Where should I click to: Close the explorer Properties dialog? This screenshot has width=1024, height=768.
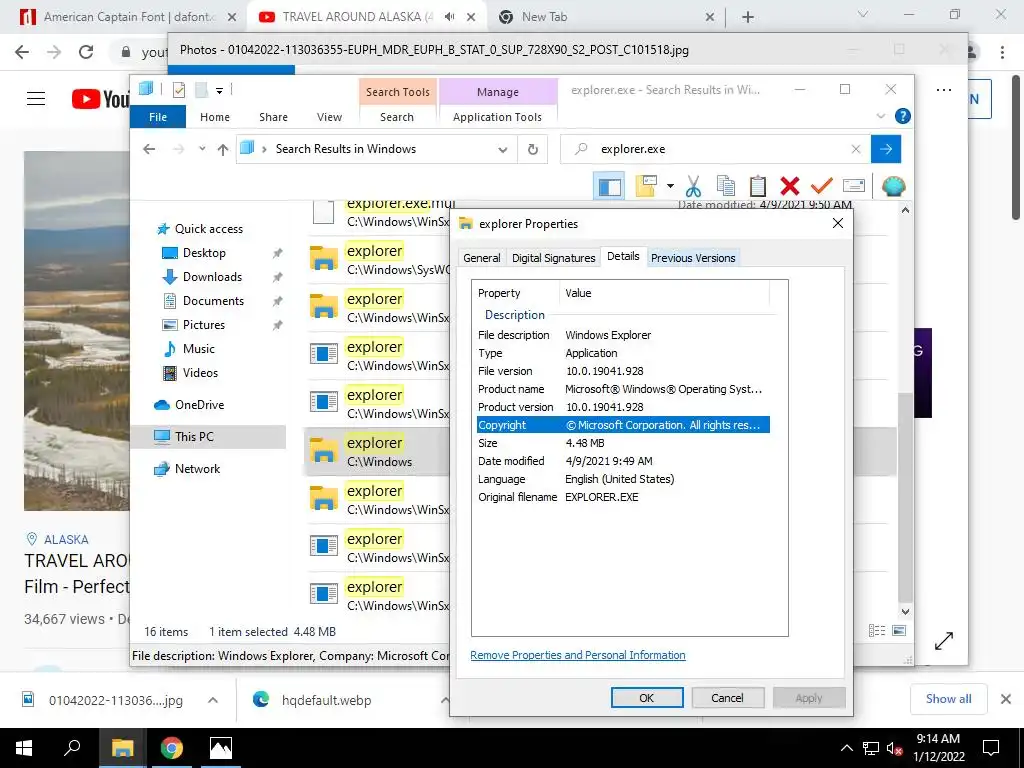(838, 223)
